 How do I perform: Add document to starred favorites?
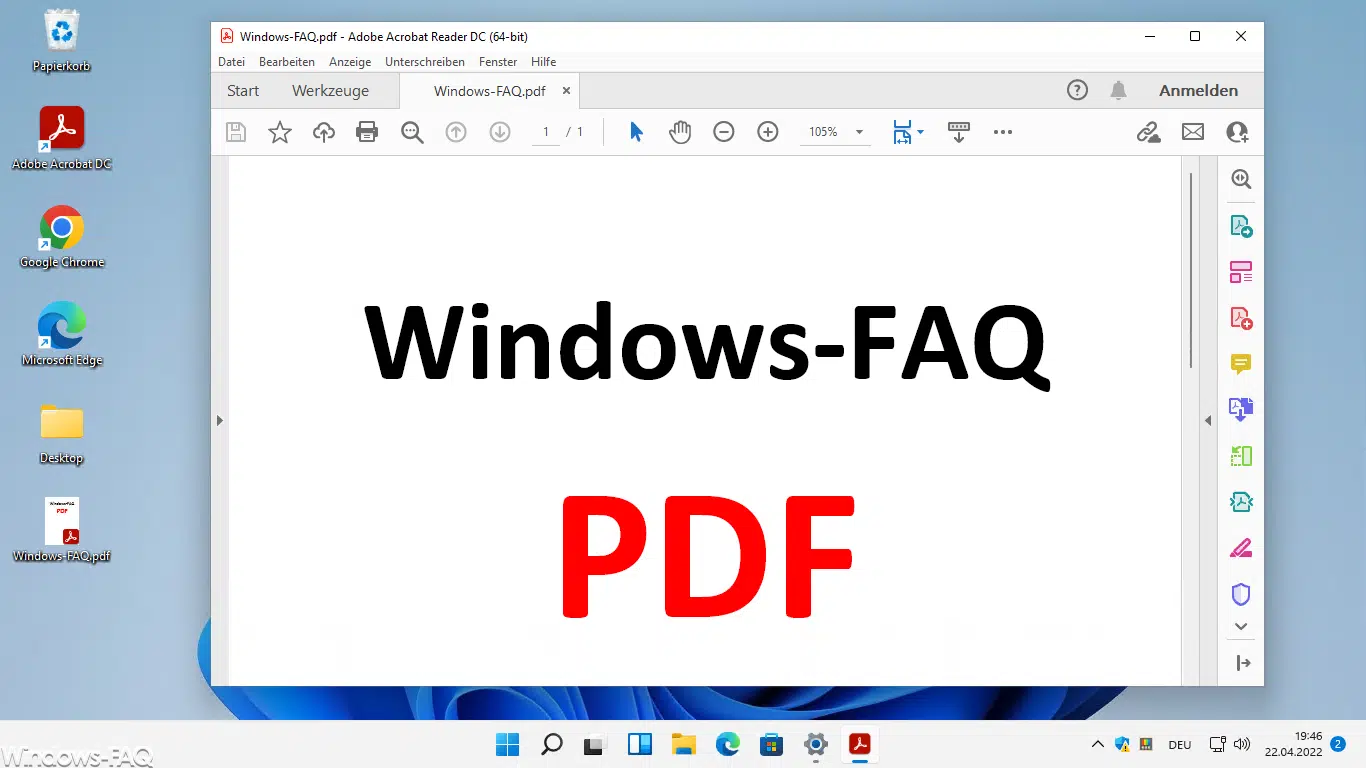click(x=280, y=132)
